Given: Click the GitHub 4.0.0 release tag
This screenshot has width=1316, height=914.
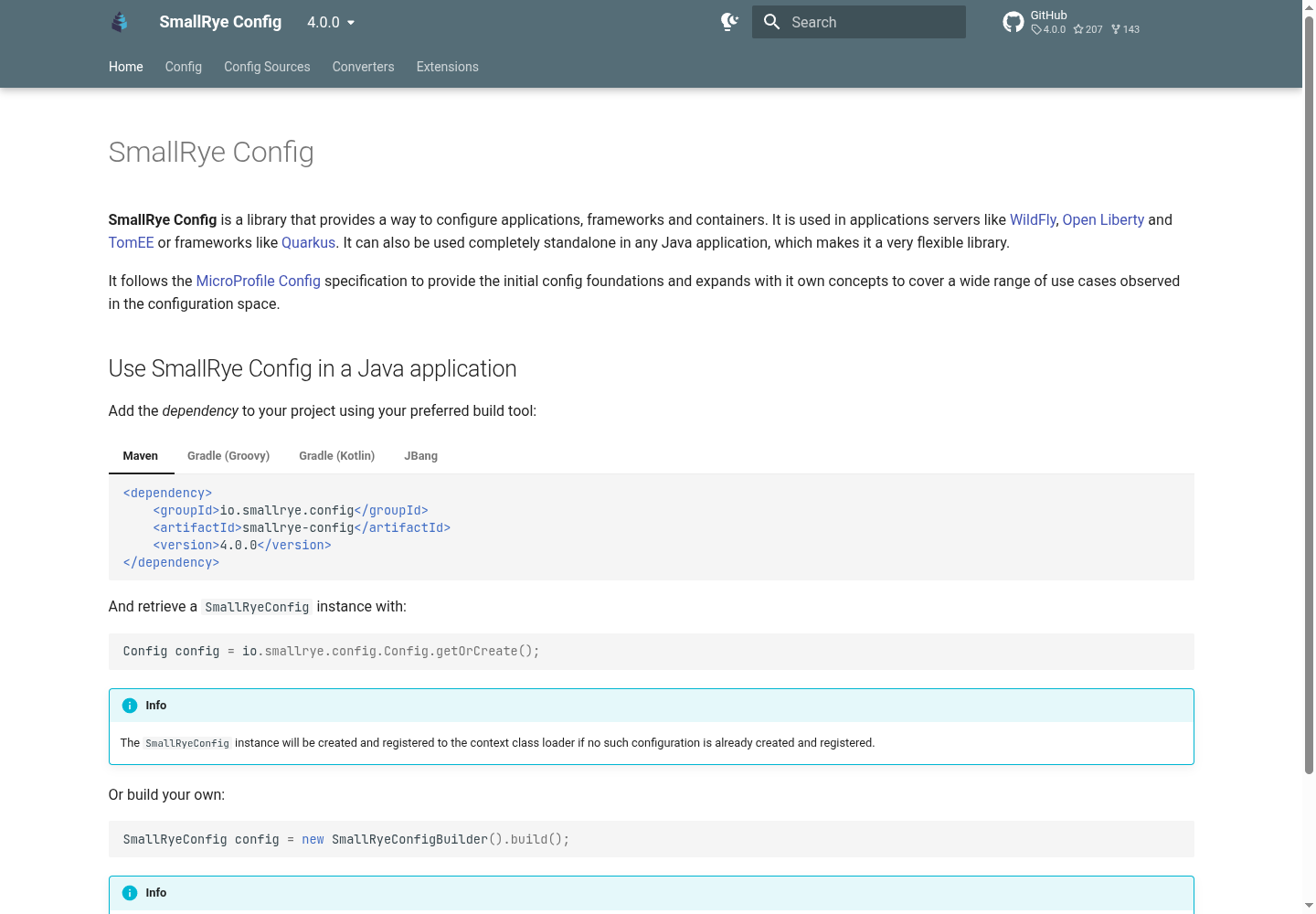Looking at the screenshot, I should (1048, 29).
